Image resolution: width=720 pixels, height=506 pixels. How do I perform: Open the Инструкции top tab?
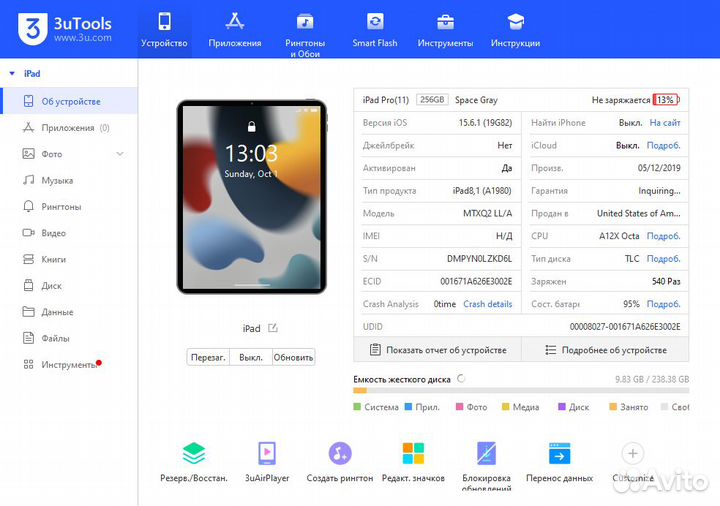point(515,29)
